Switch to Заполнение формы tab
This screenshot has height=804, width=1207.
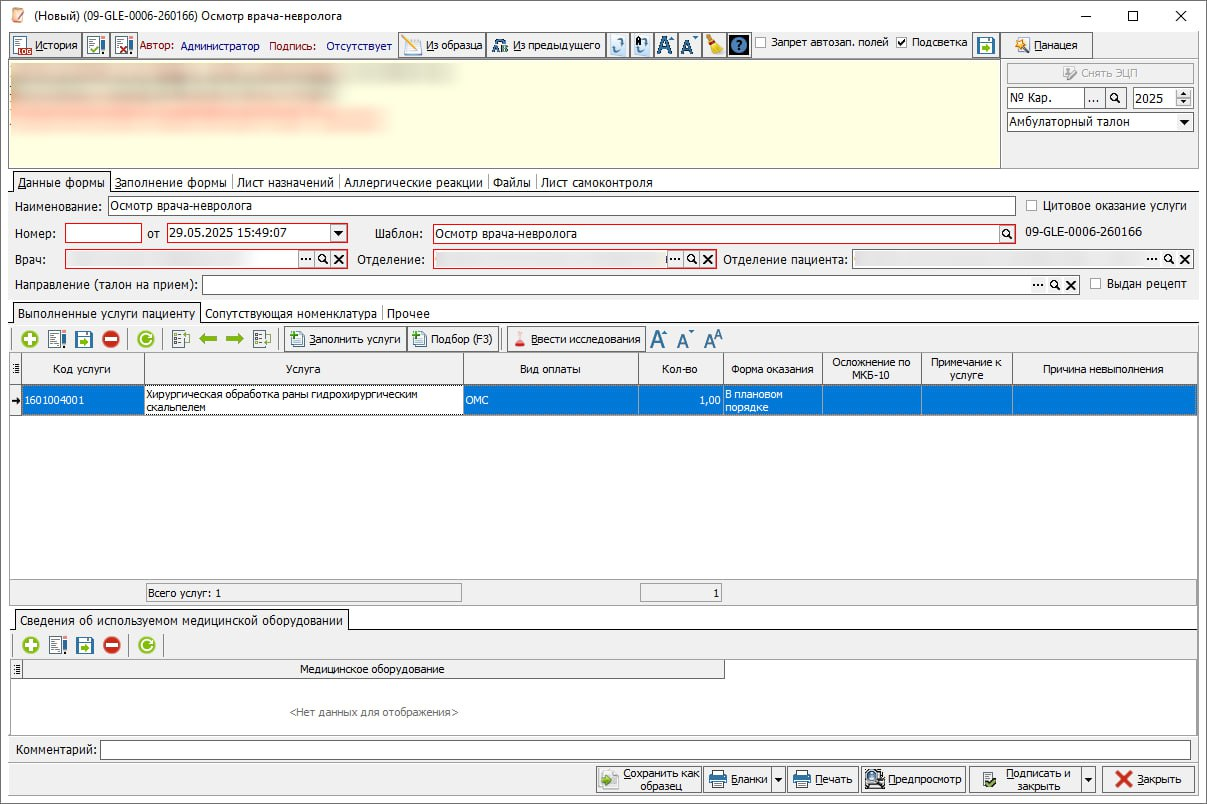click(x=171, y=183)
